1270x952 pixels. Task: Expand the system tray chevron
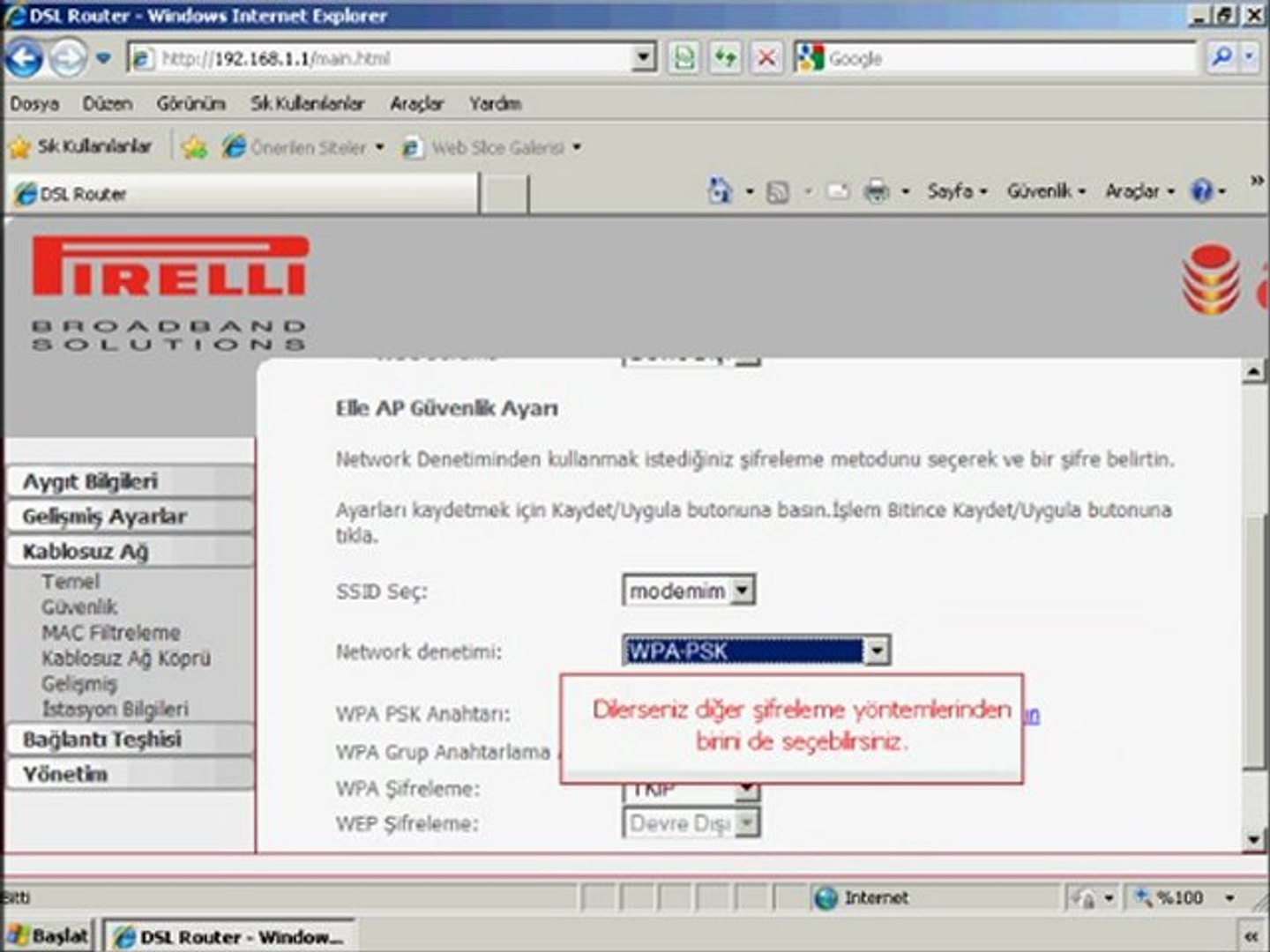click(1250, 937)
